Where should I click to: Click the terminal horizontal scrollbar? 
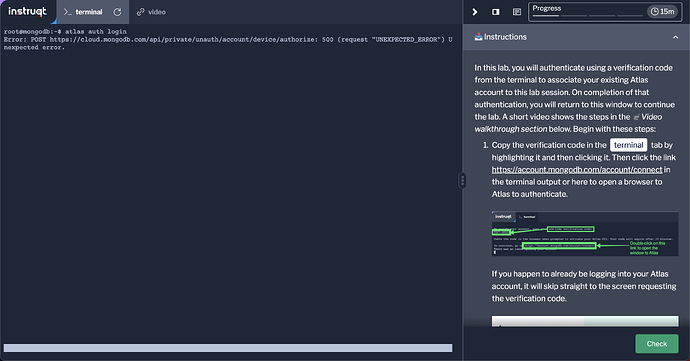(x=228, y=348)
